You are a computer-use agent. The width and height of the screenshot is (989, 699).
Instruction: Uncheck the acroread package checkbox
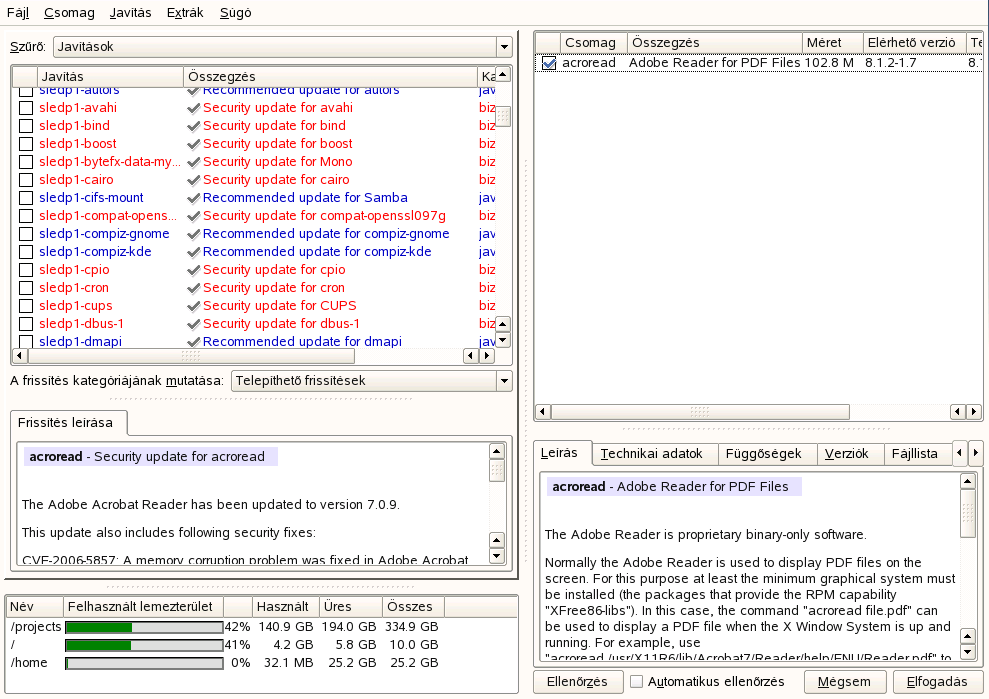[x=549, y=63]
